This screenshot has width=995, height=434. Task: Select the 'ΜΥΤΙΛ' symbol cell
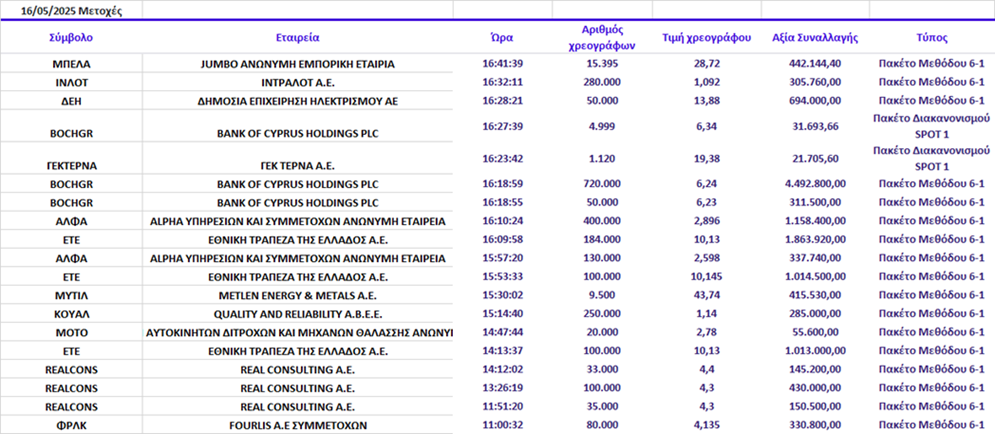point(71,295)
